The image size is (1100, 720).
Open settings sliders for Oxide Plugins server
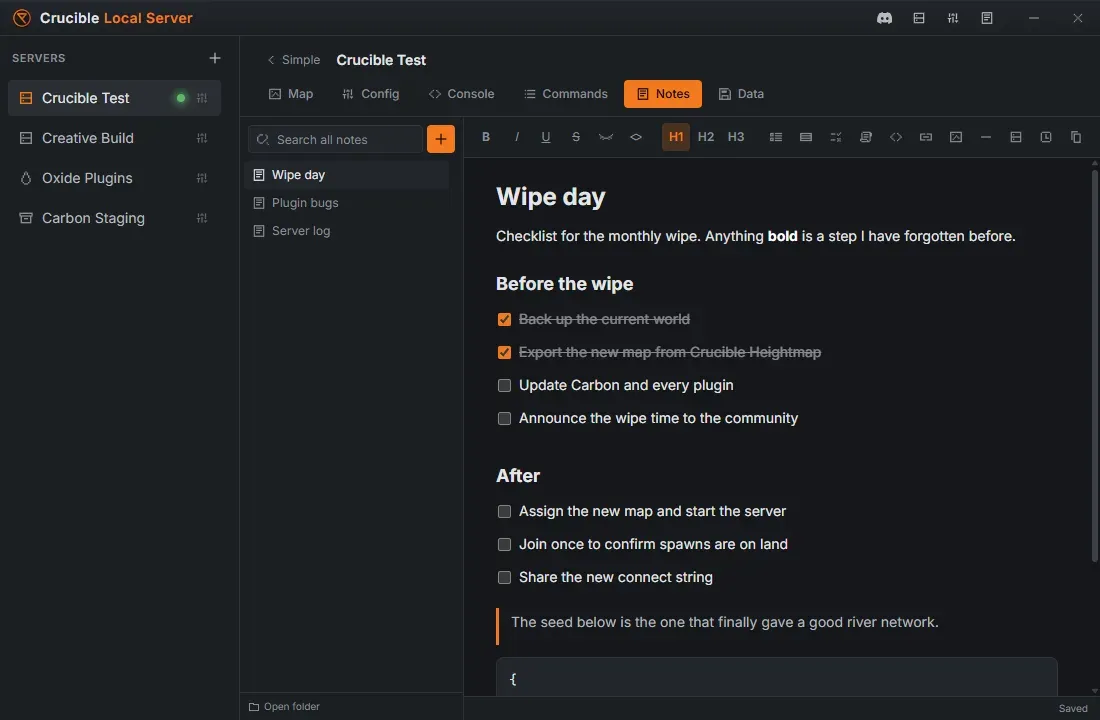point(202,178)
